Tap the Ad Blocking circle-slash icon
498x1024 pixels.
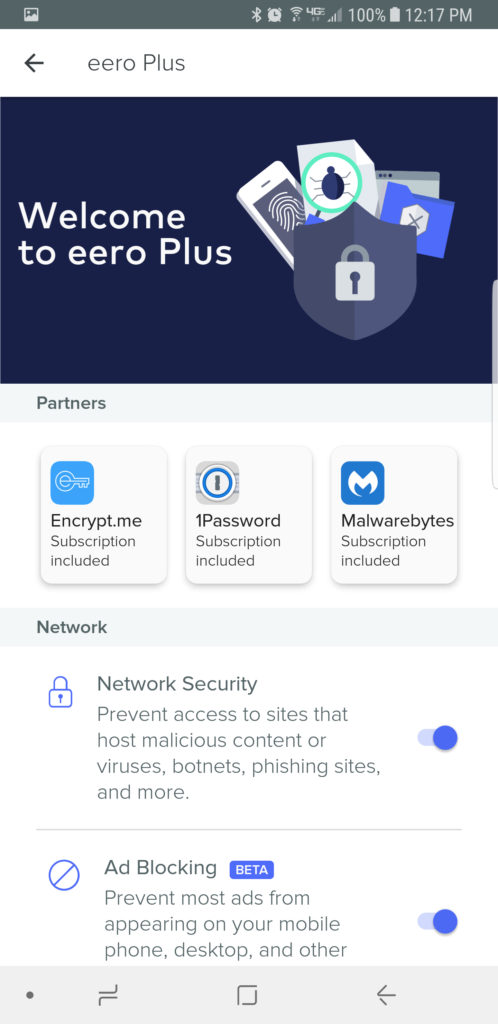[64, 874]
